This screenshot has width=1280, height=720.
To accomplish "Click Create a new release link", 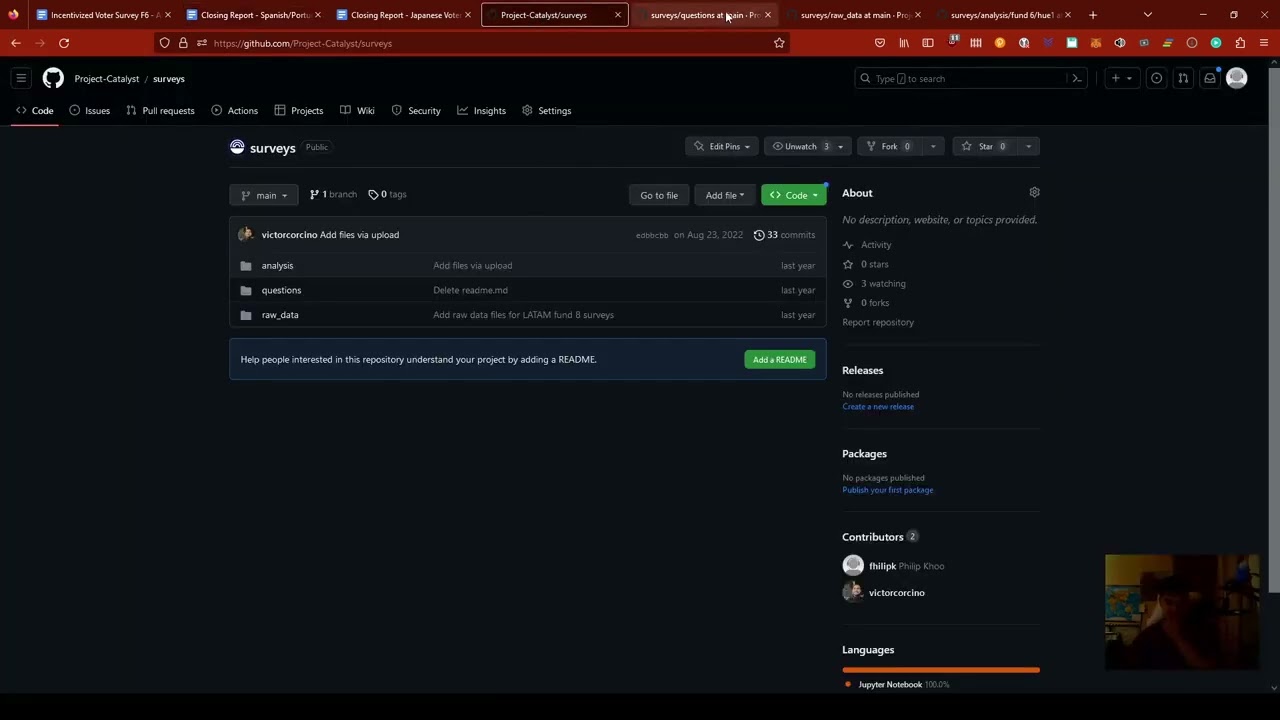I will point(878,407).
